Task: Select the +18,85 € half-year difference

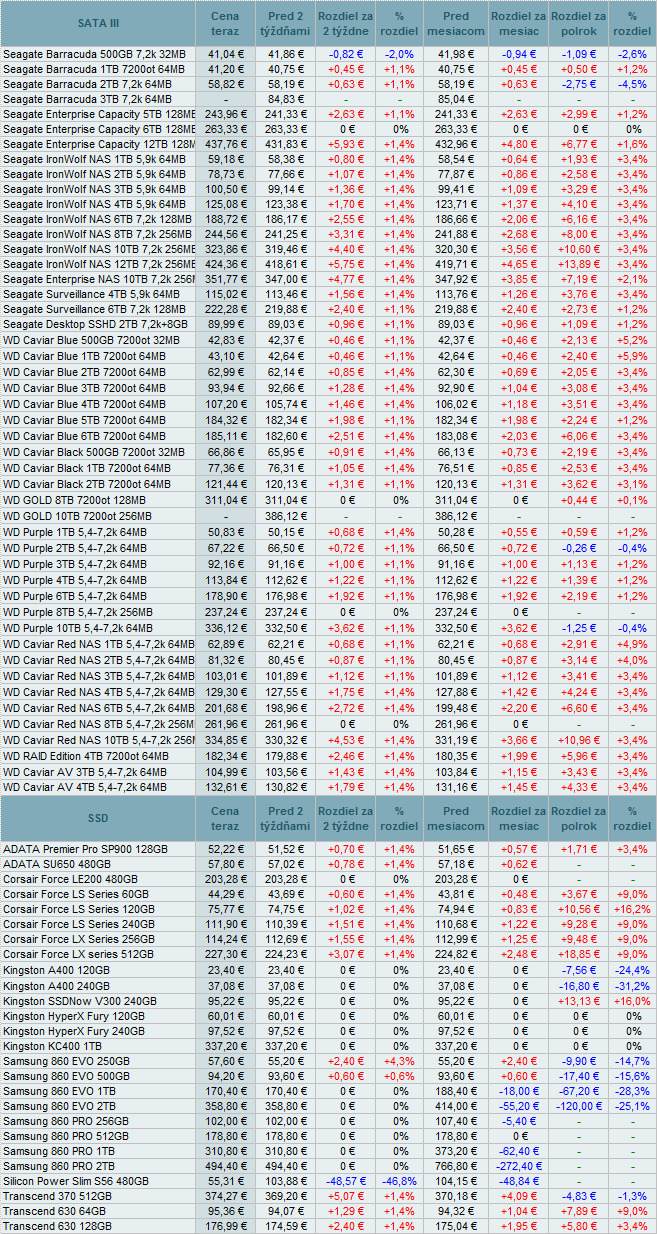Action: tap(578, 954)
